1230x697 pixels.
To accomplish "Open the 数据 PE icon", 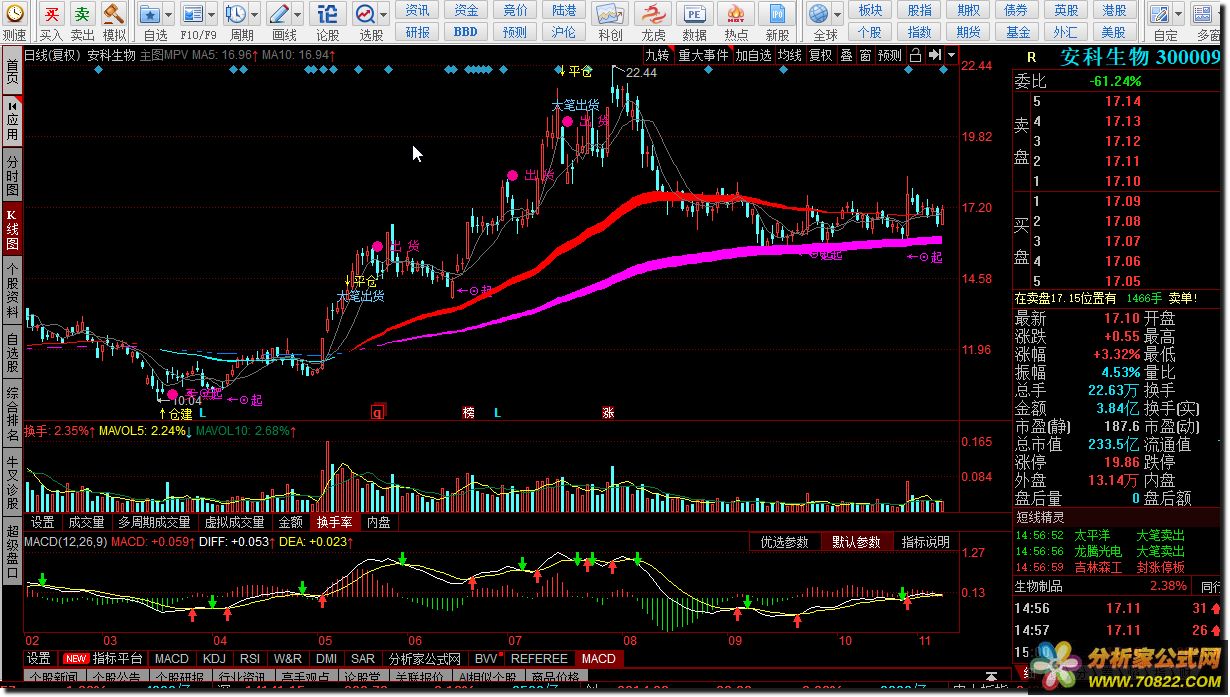I will (694, 13).
